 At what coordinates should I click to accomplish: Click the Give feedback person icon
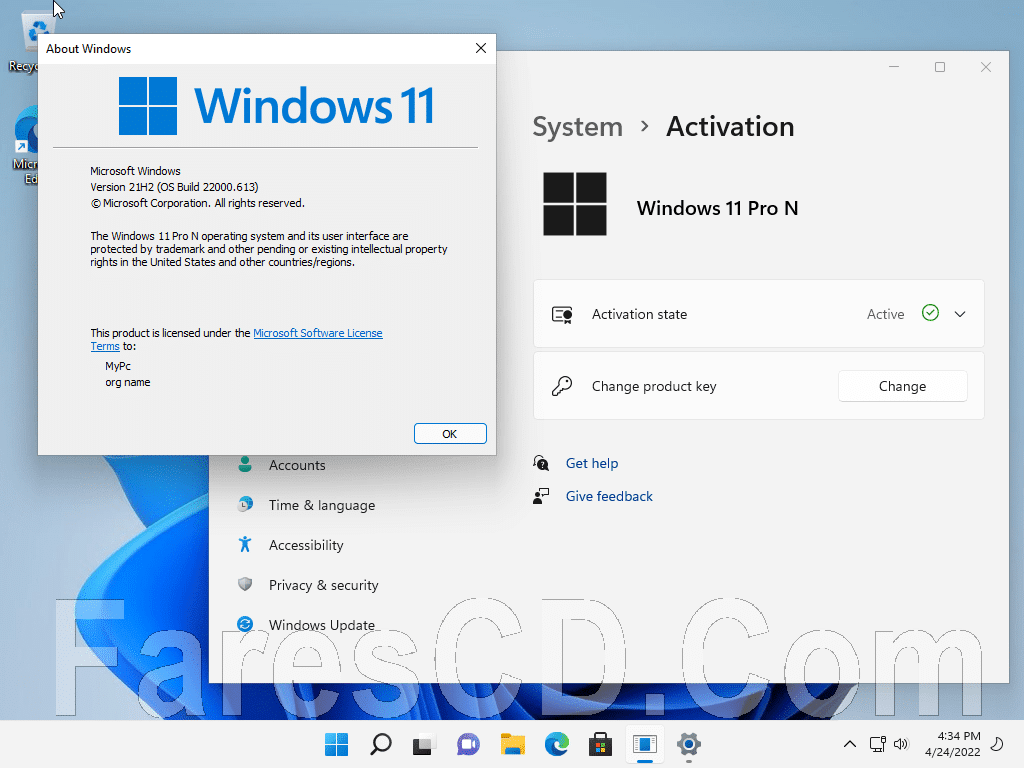pyautogui.click(x=541, y=496)
